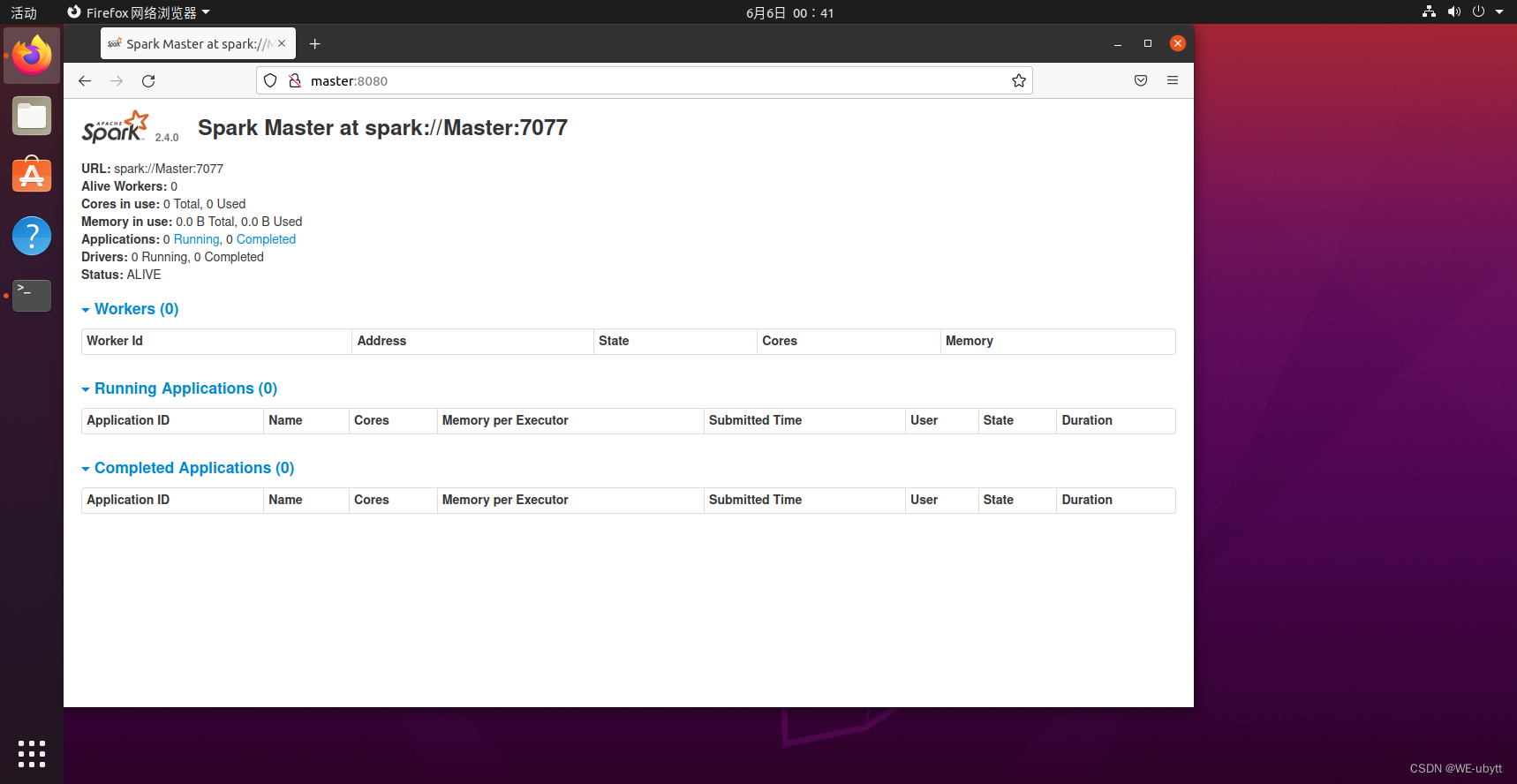1517x784 pixels.
Task: Collapse the Workers (0) section
Action: pos(131,309)
